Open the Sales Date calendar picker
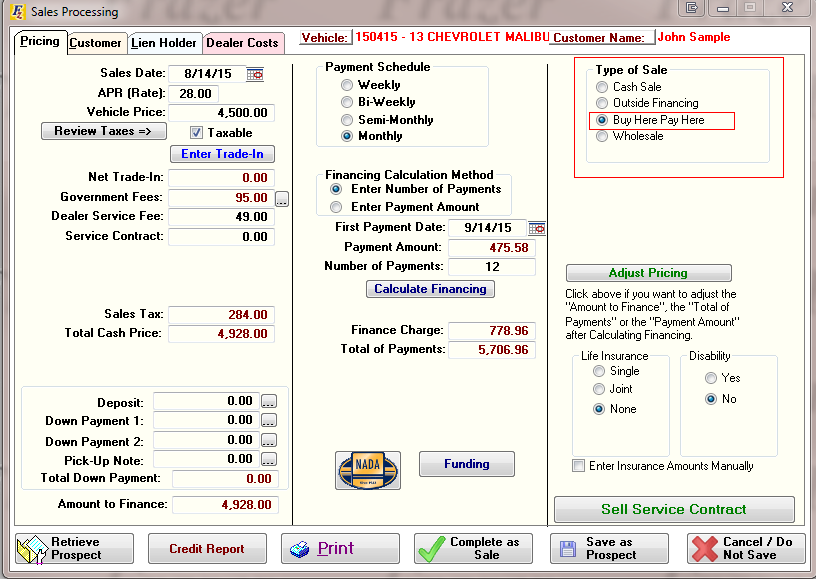 pyautogui.click(x=255, y=74)
